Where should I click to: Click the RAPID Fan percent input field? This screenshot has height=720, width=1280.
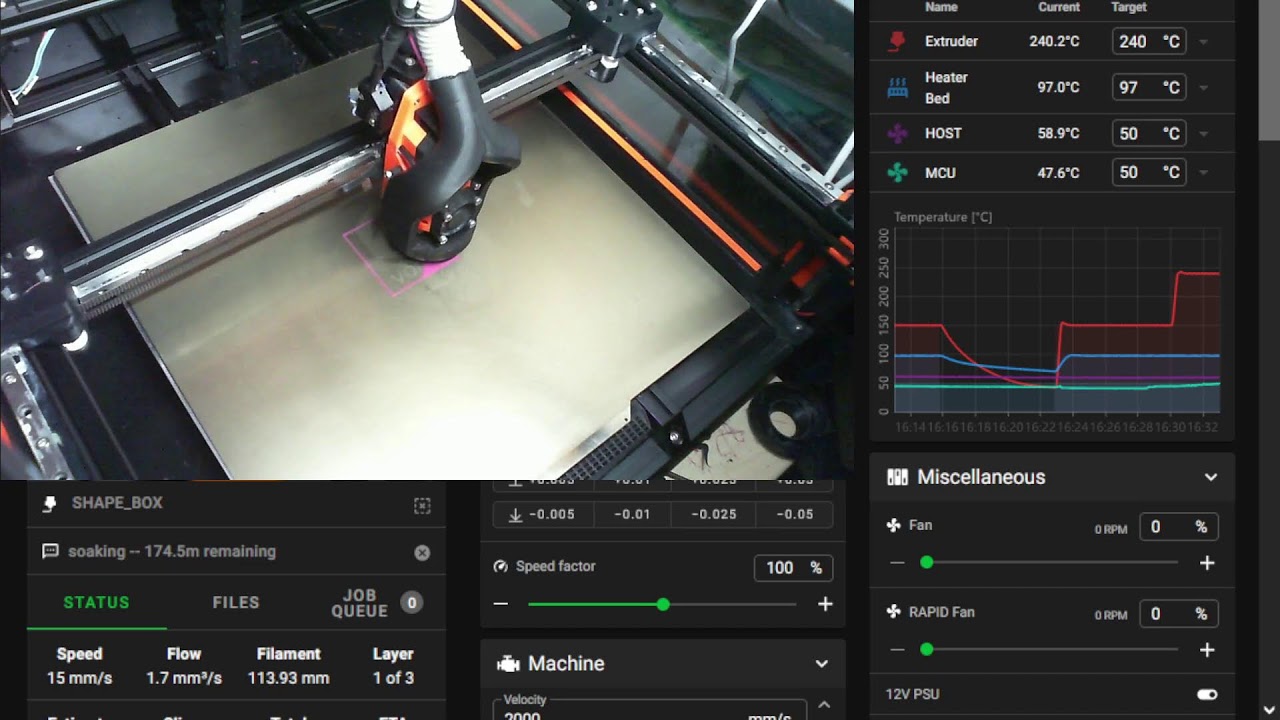tap(1179, 614)
